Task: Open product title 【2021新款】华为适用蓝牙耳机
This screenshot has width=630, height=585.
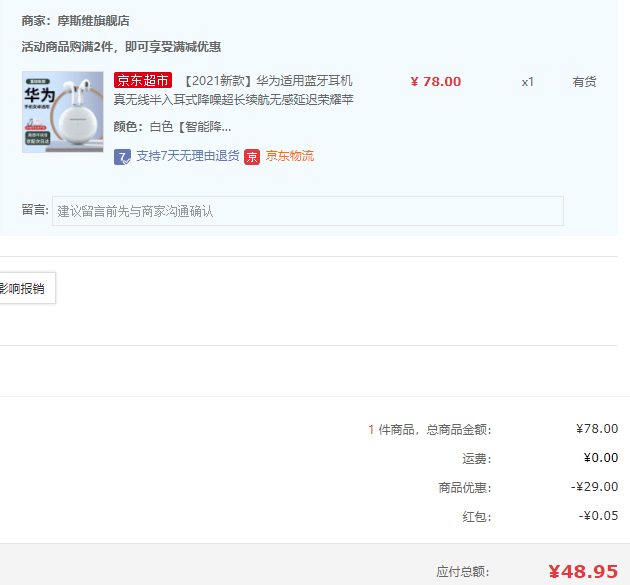Action: click(x=268, y=81)
